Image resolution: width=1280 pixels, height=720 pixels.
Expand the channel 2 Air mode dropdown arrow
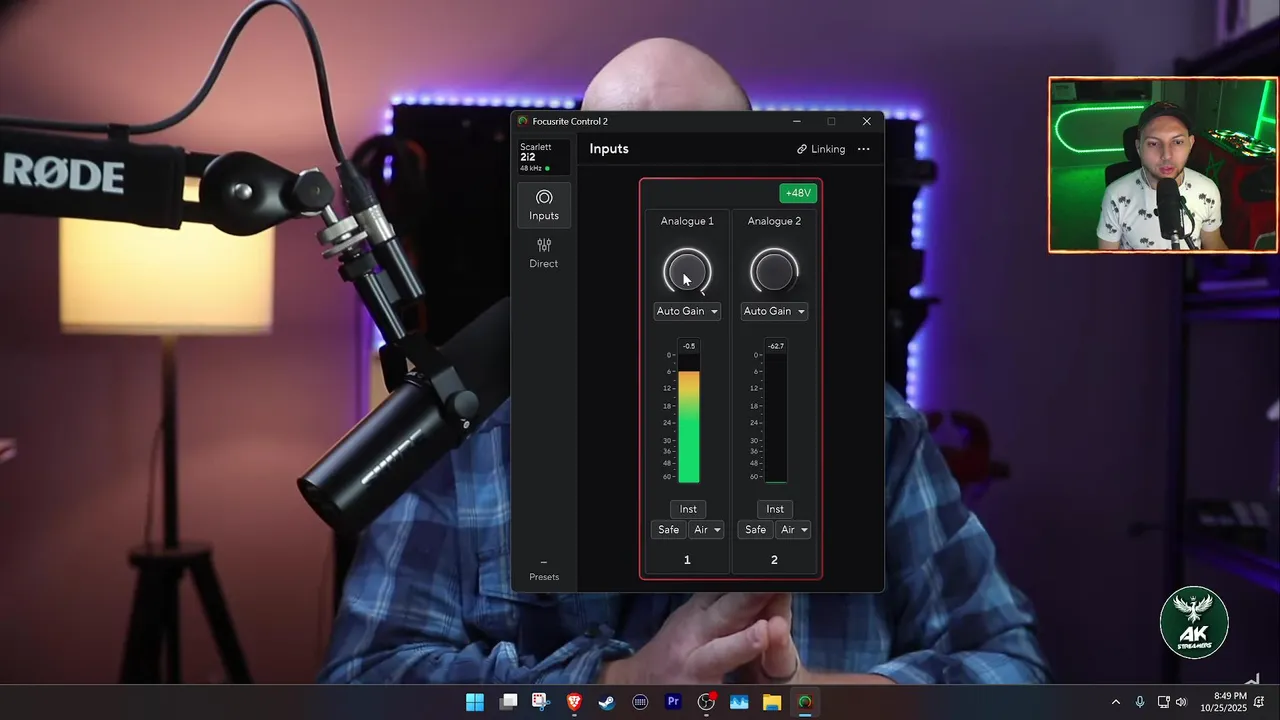coord(804,530)
